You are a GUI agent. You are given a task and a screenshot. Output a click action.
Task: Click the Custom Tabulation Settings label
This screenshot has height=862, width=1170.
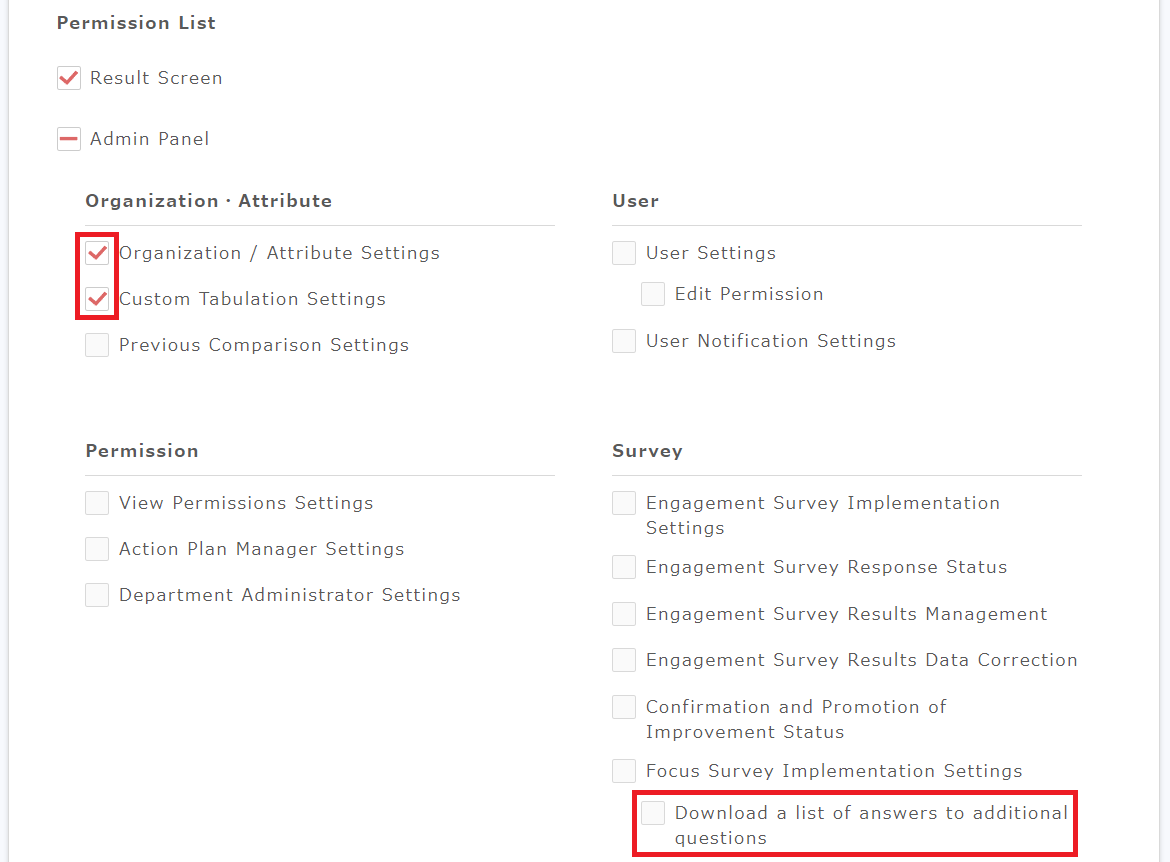[x=252, y=299]
